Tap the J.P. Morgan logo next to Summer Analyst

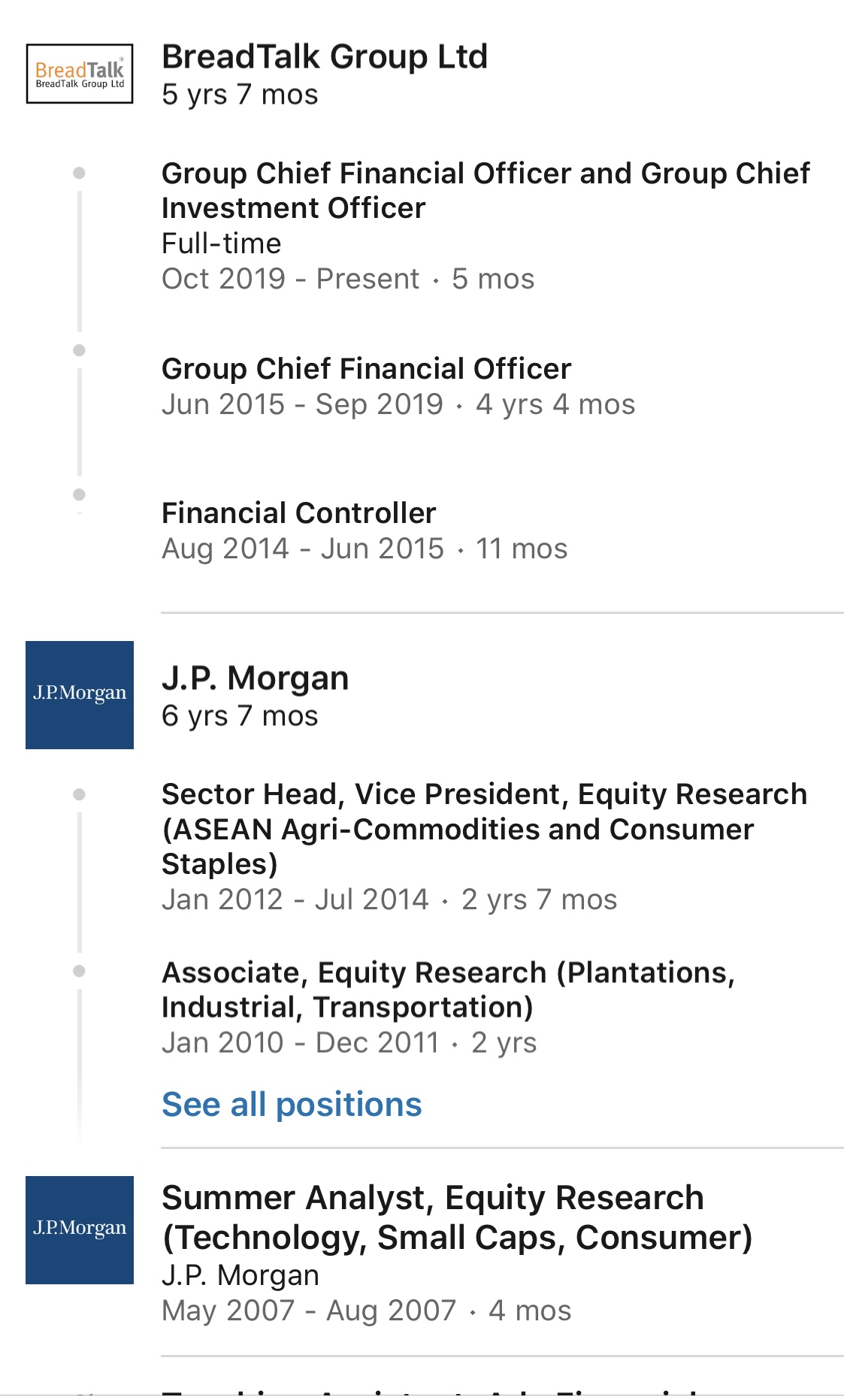click(80, 1229)
